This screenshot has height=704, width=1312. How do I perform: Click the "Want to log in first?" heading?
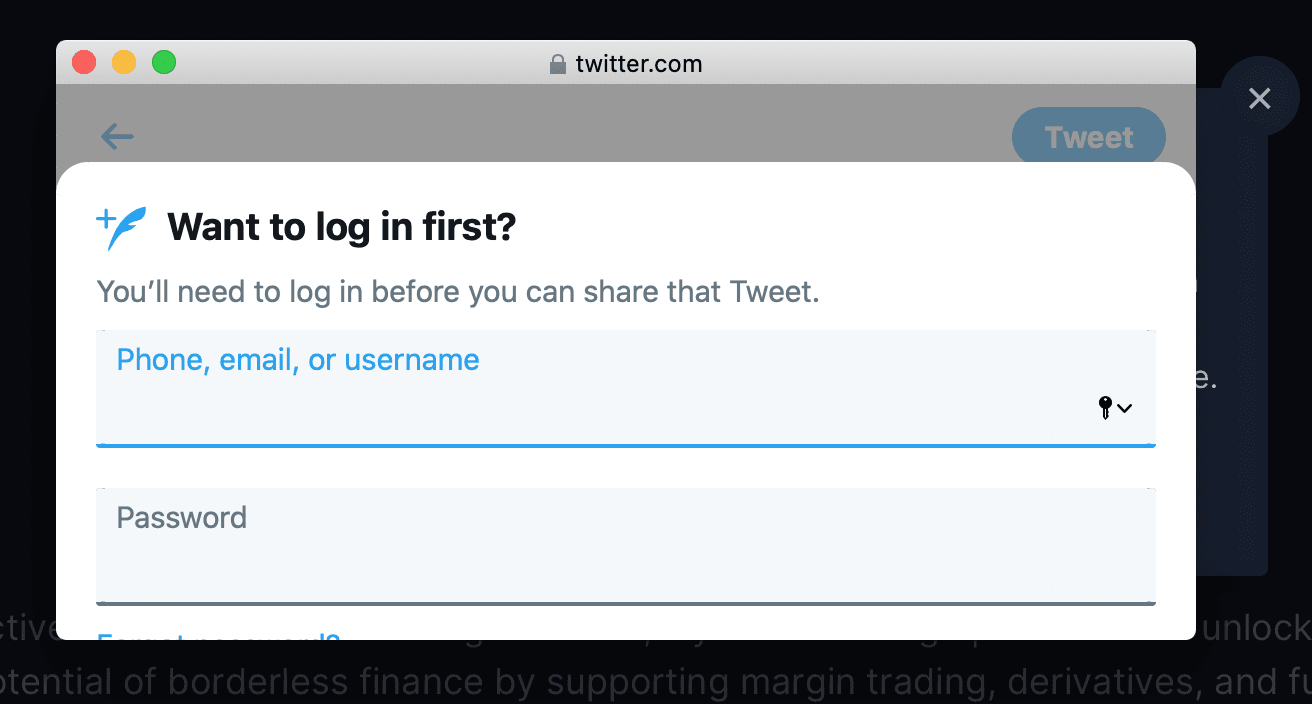[x=341, y=228]
